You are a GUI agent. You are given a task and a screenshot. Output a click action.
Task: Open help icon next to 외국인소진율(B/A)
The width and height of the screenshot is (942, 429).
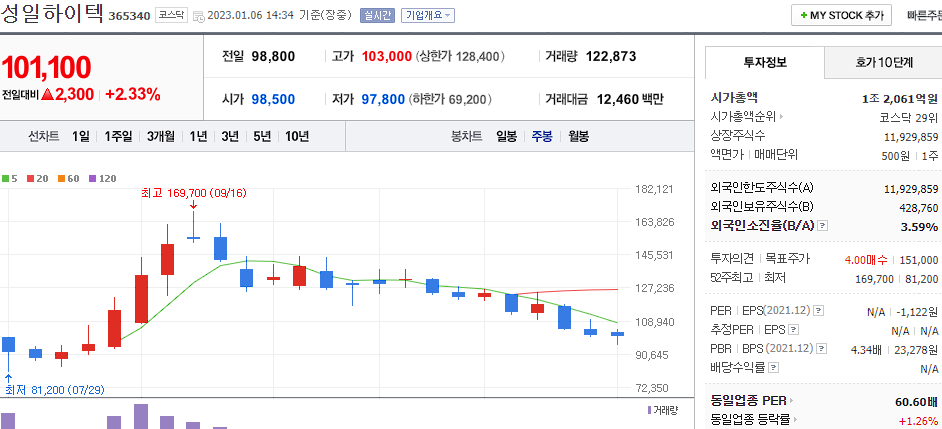823,226
